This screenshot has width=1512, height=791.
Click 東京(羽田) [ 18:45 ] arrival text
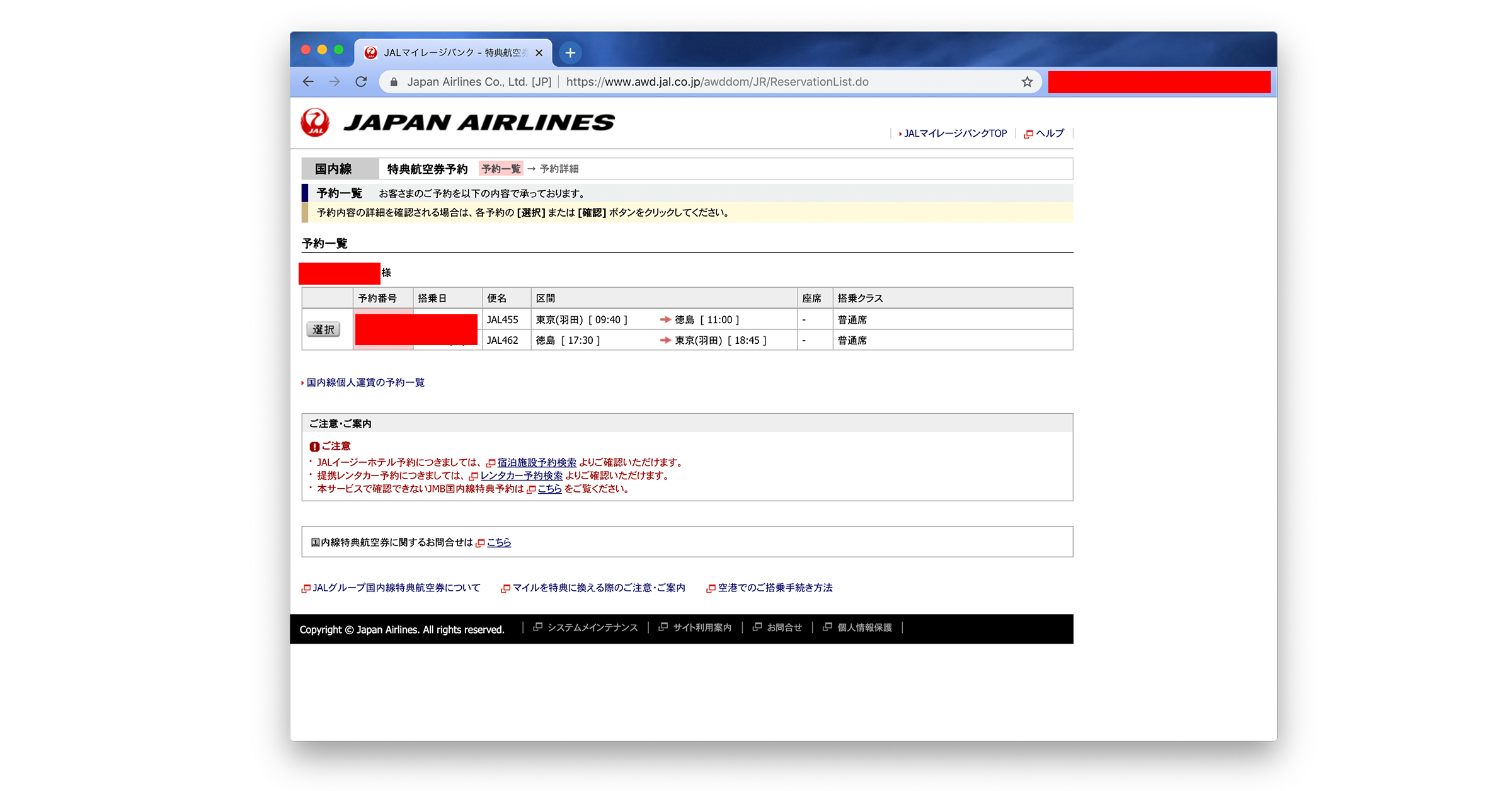(721, 340)
